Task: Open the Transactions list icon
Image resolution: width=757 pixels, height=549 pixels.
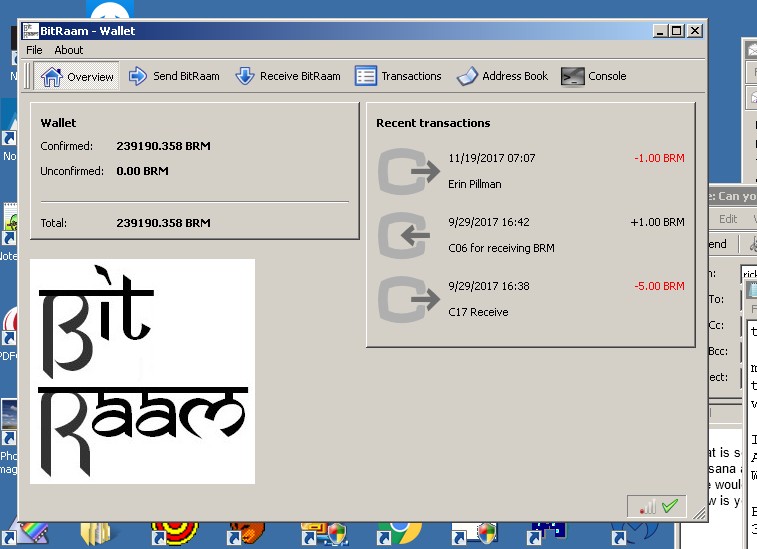Action: pyautogui.click(x=366, y=76)
